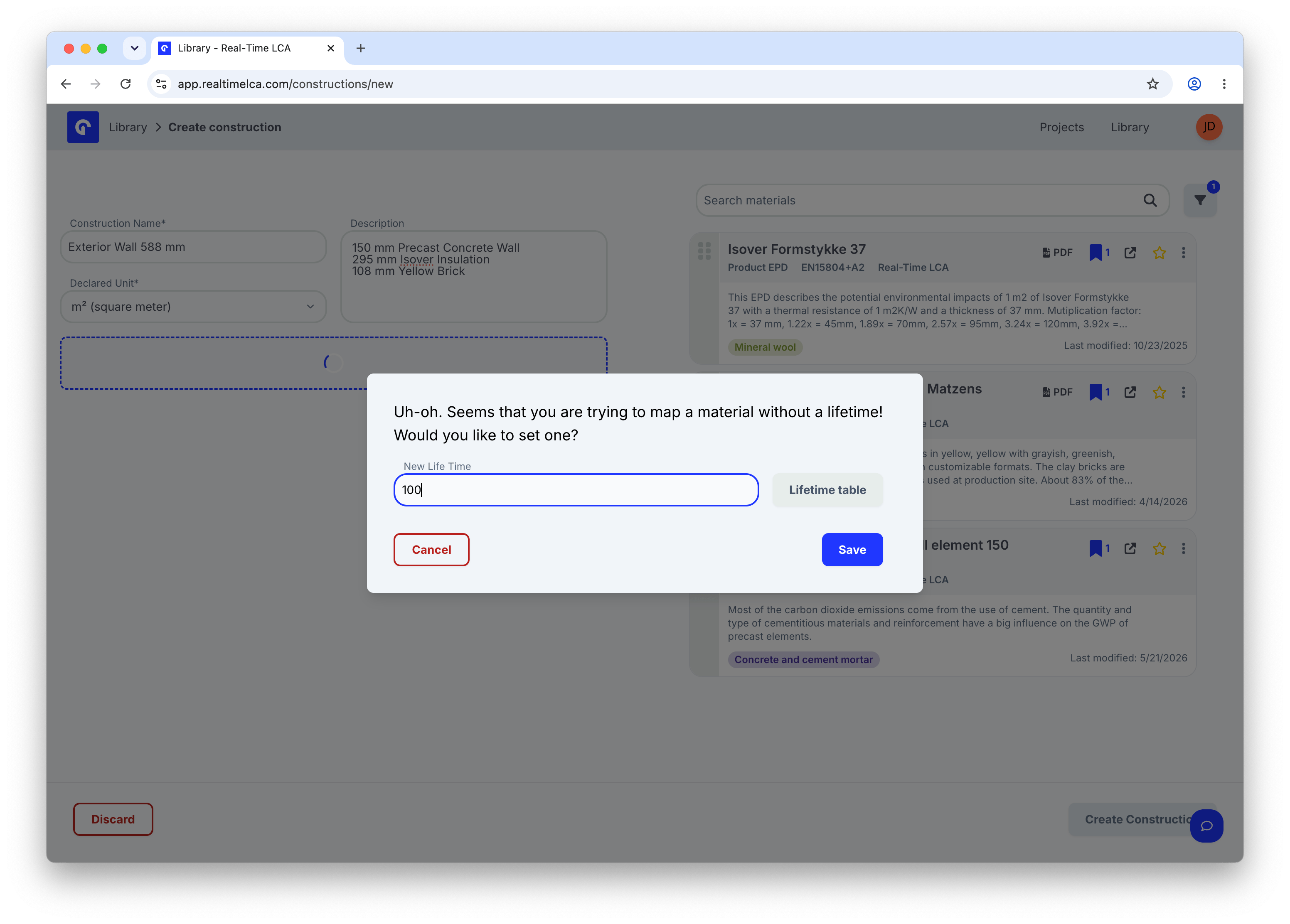Star the element 150 material

pyautogui.click(x=1159, y=548)
